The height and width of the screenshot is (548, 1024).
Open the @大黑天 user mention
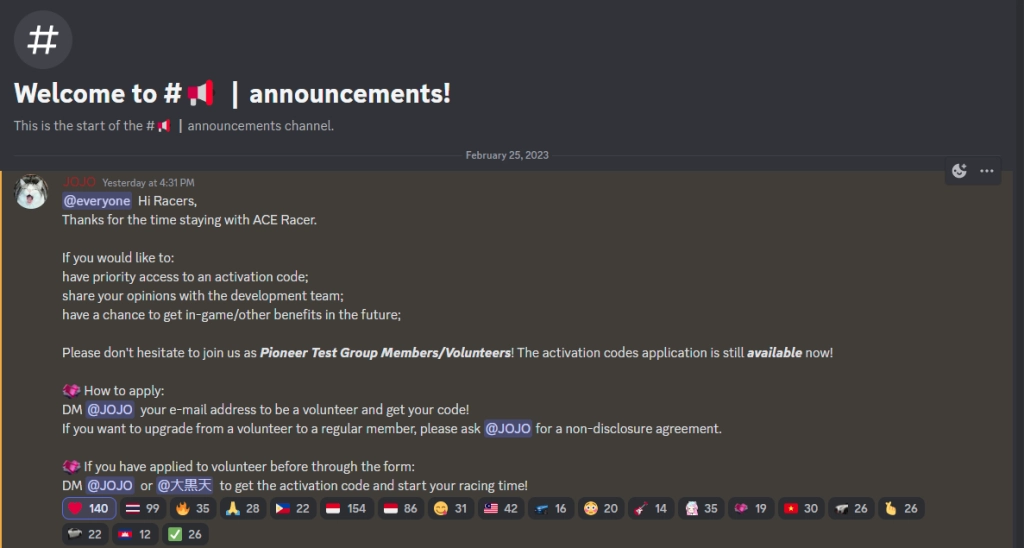click(185, 486)
